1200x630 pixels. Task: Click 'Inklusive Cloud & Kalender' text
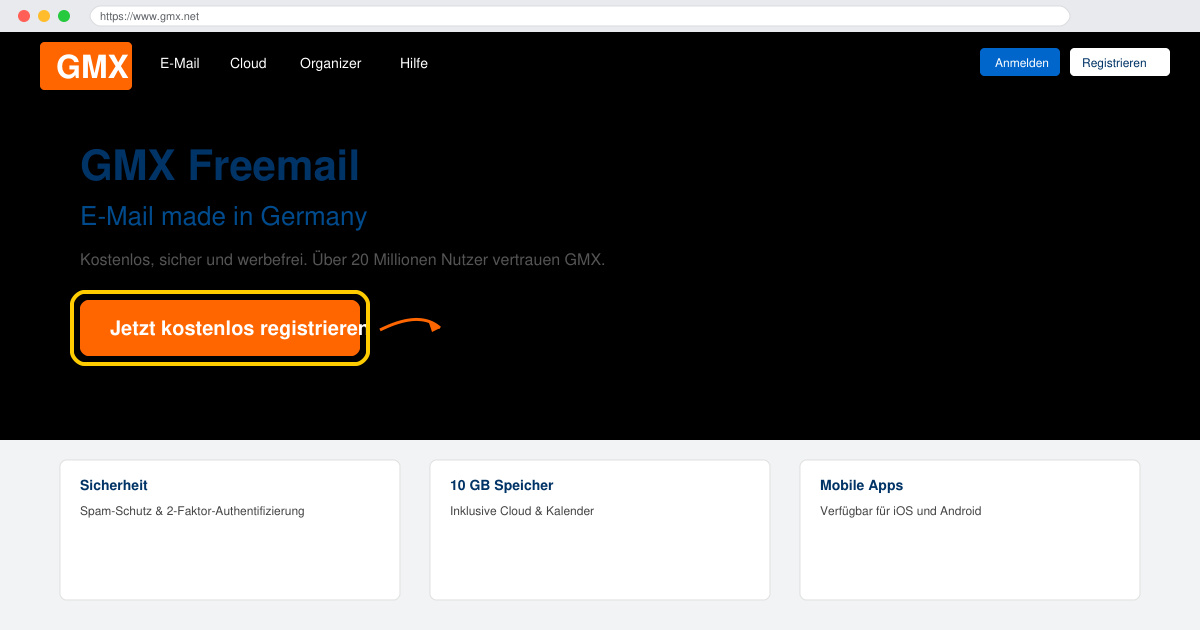(522, 511)
